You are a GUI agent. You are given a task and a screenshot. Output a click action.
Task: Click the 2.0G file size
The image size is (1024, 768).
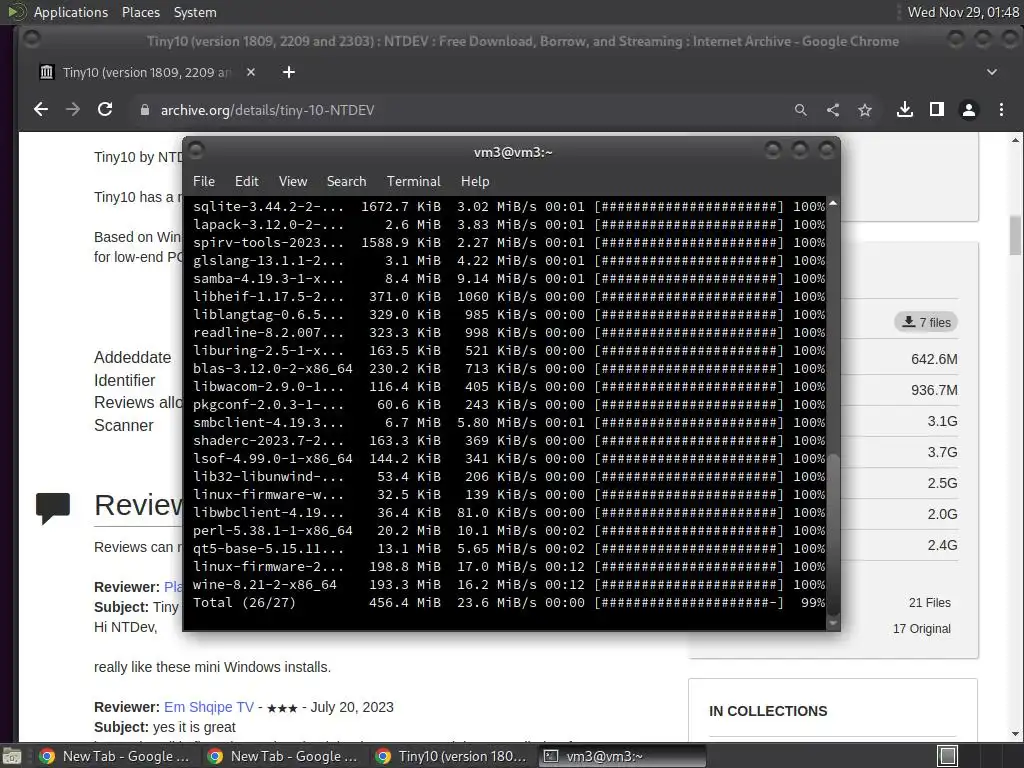(942, 514)
